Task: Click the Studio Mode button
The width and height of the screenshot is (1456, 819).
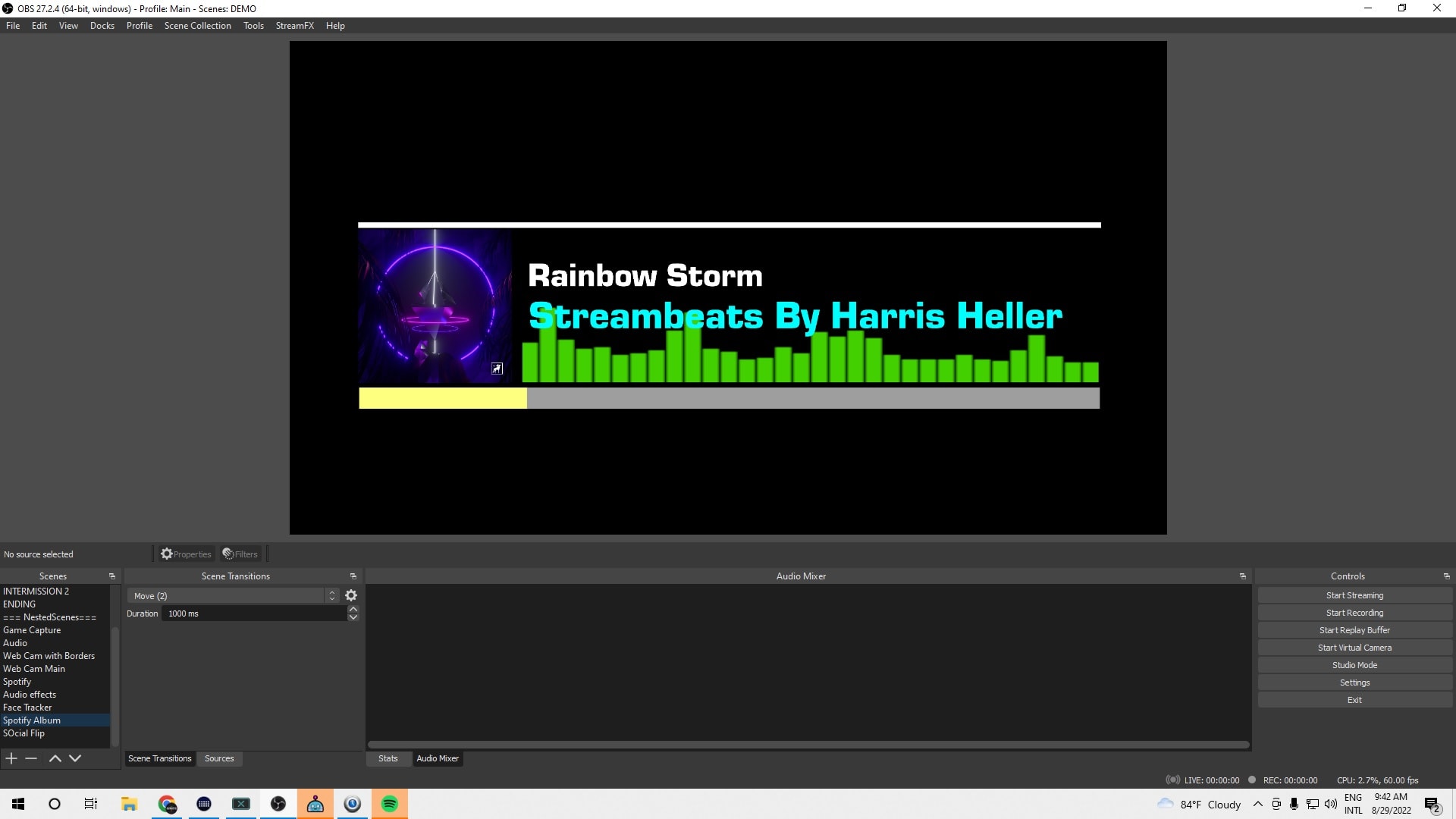Action: 1355,665
